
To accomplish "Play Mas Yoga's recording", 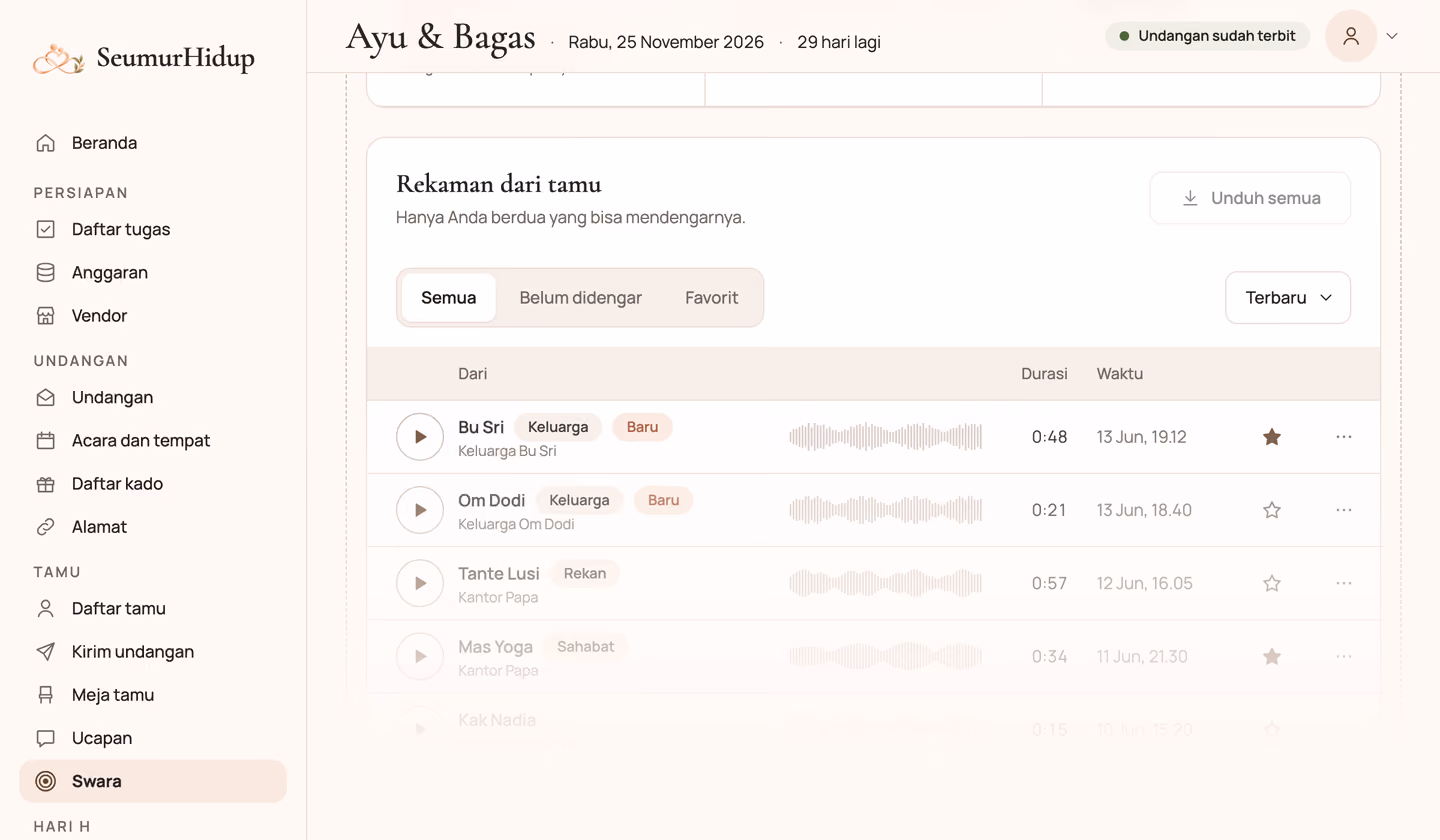I will point(420,656).
